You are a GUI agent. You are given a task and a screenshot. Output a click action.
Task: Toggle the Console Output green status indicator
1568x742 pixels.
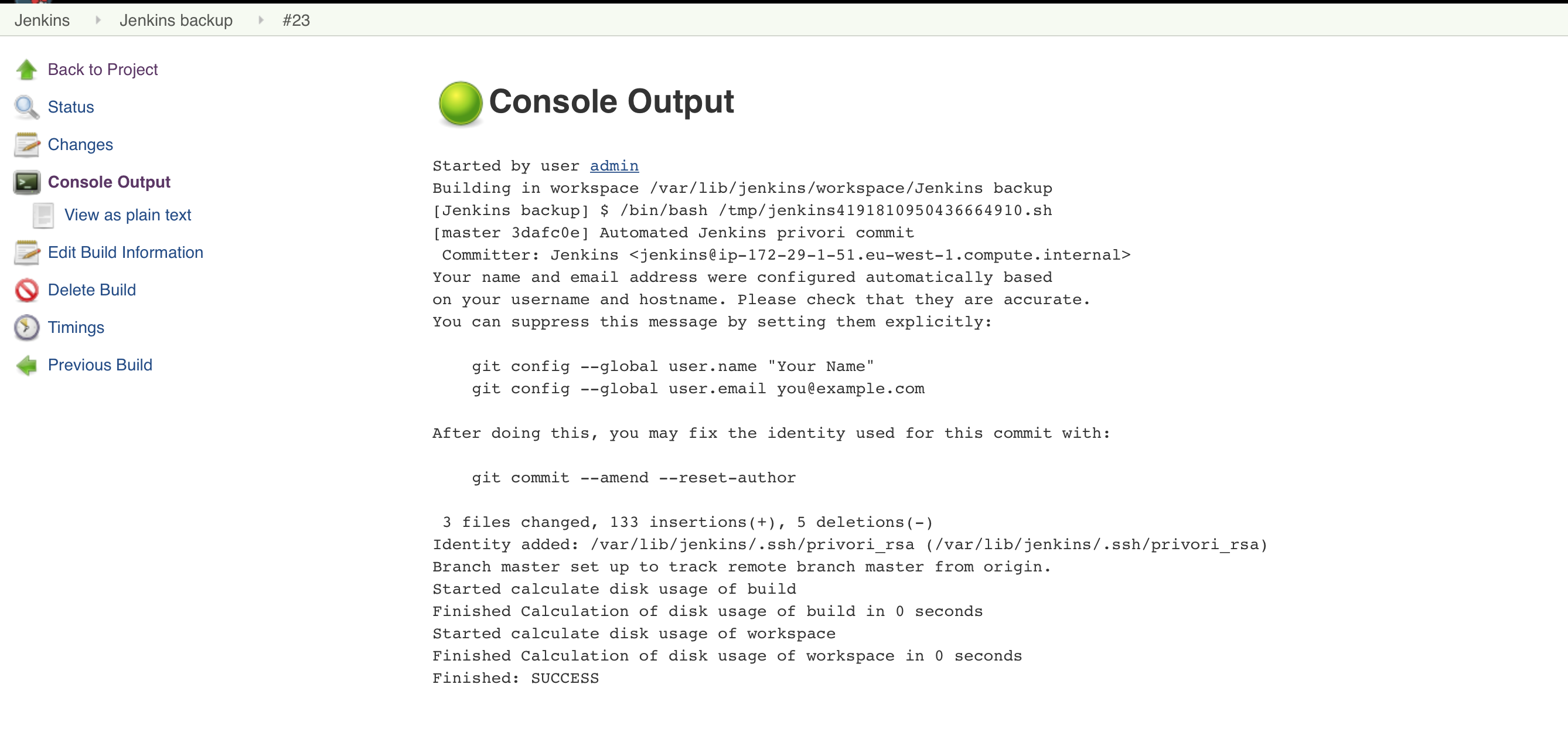click(459, 100)
